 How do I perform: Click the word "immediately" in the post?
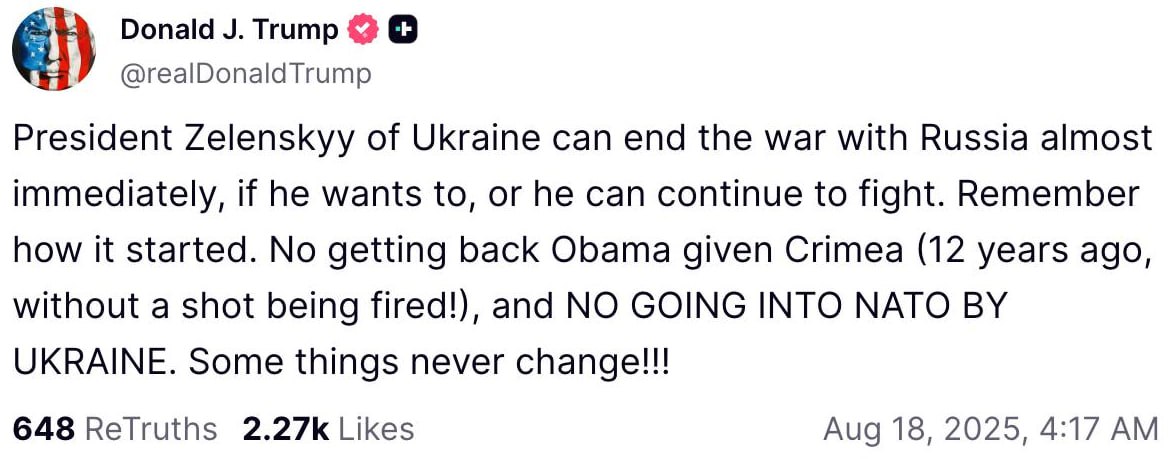coord(114,194)
